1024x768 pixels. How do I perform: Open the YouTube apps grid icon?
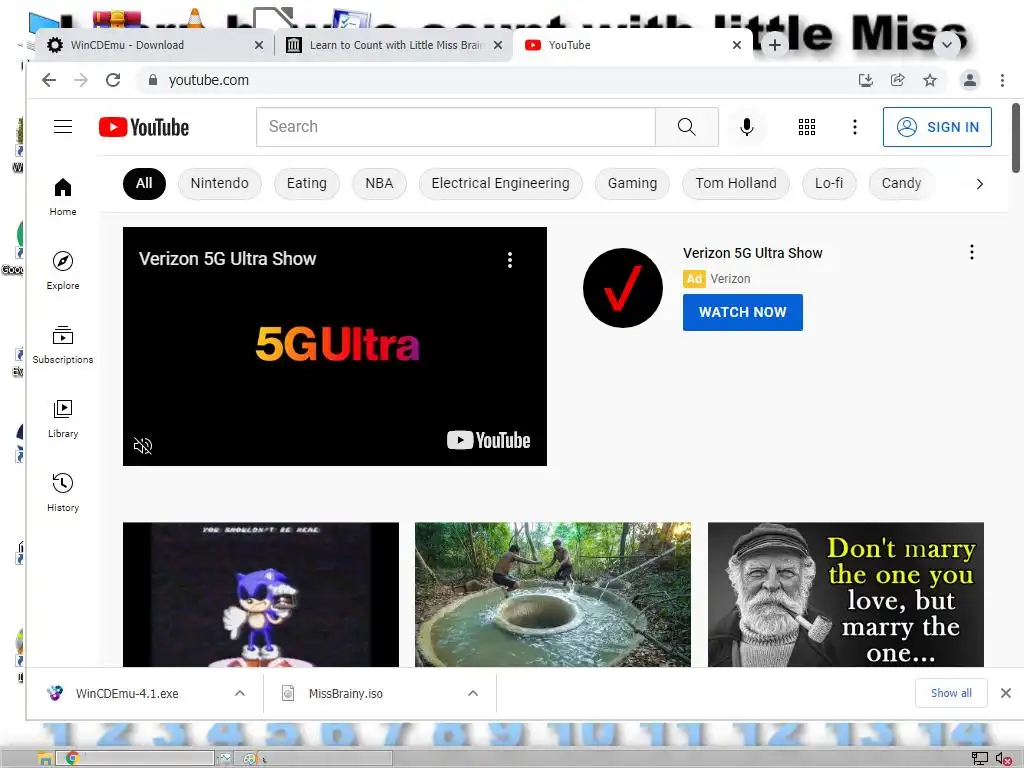point(807,127)
